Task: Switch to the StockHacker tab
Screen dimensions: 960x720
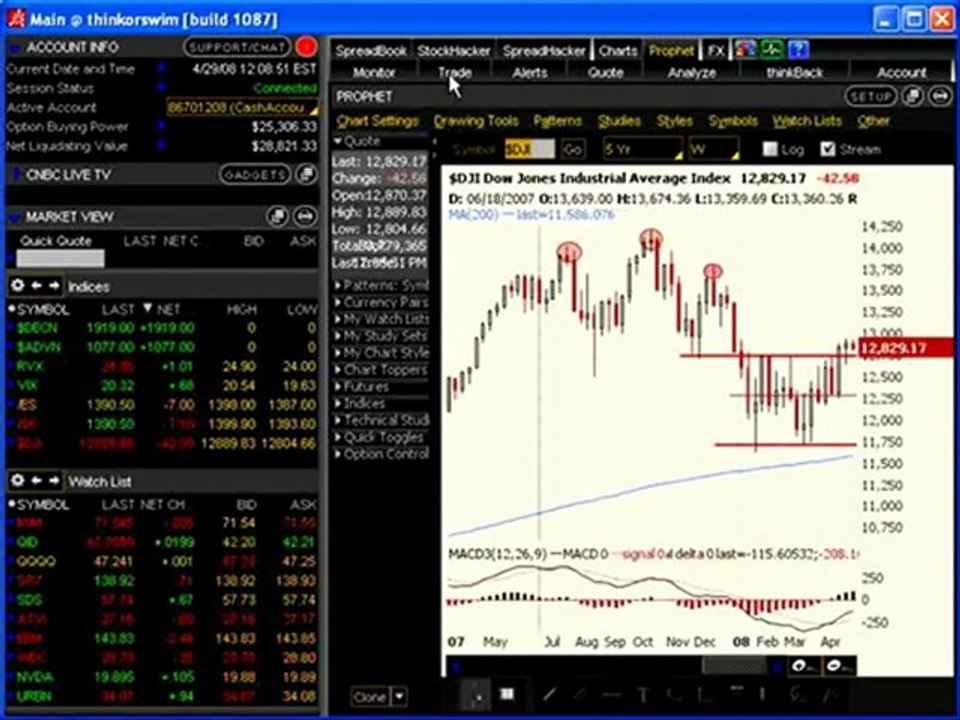Action: tap(454, 51)
